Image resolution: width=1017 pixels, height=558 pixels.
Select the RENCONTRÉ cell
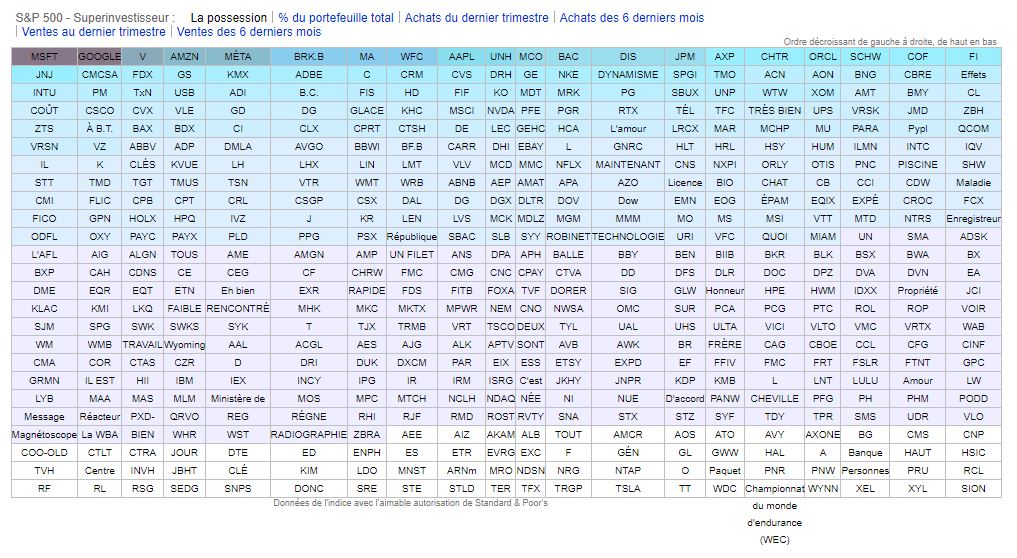[x=237, y=309]
